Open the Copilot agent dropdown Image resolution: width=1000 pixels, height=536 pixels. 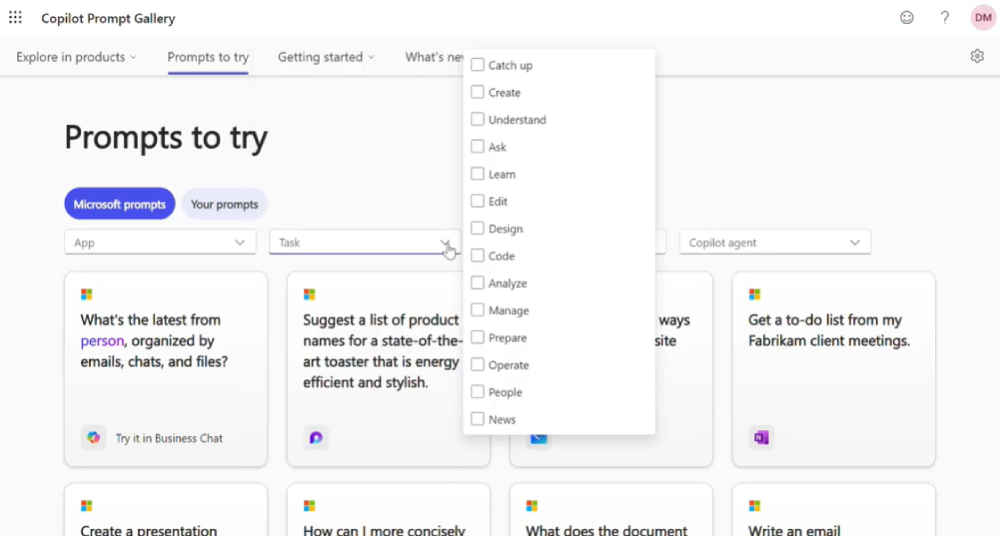point(775,242)
